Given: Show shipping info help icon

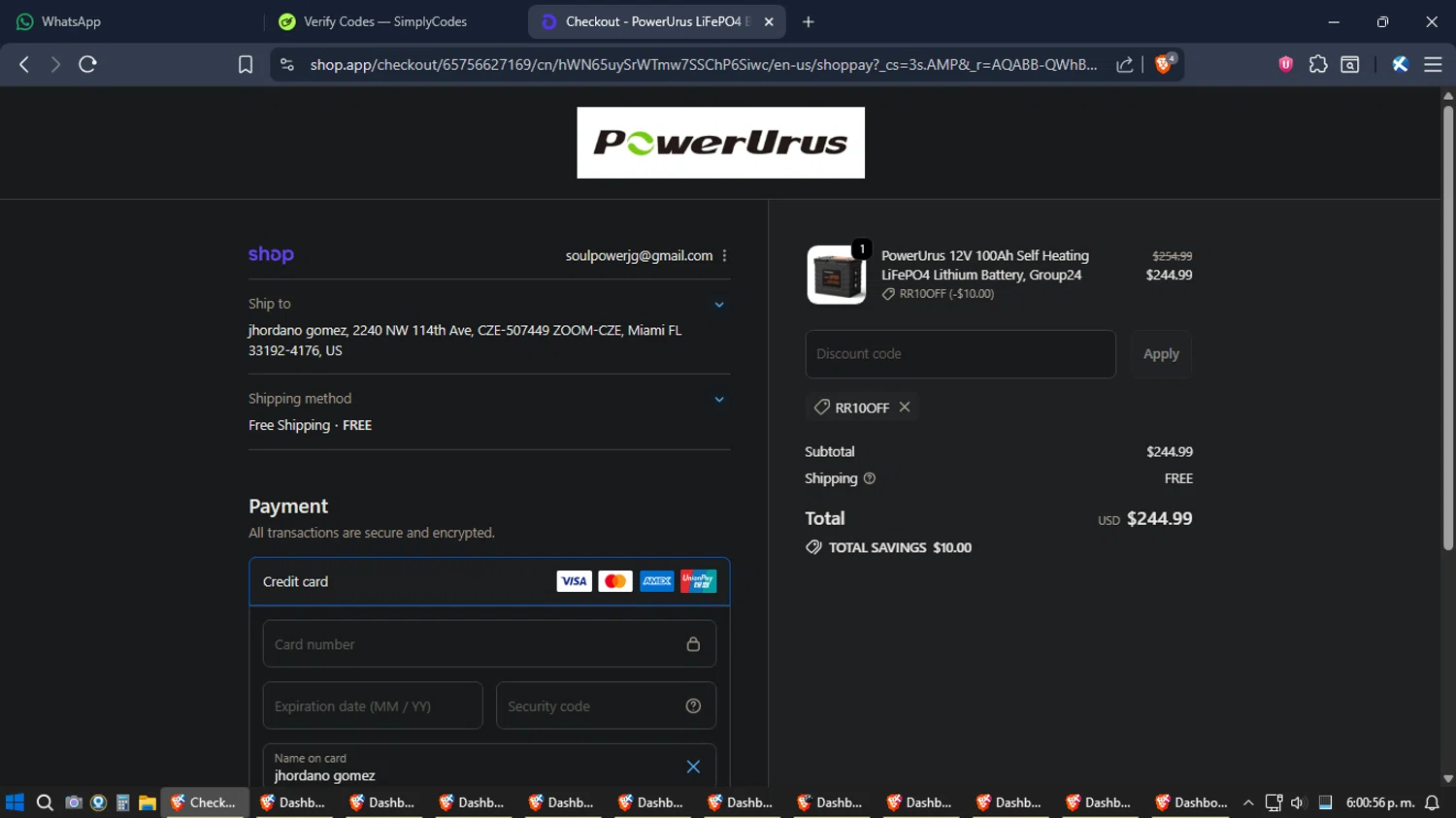Looking at the screenshot, I should click(x=869, y=478).
